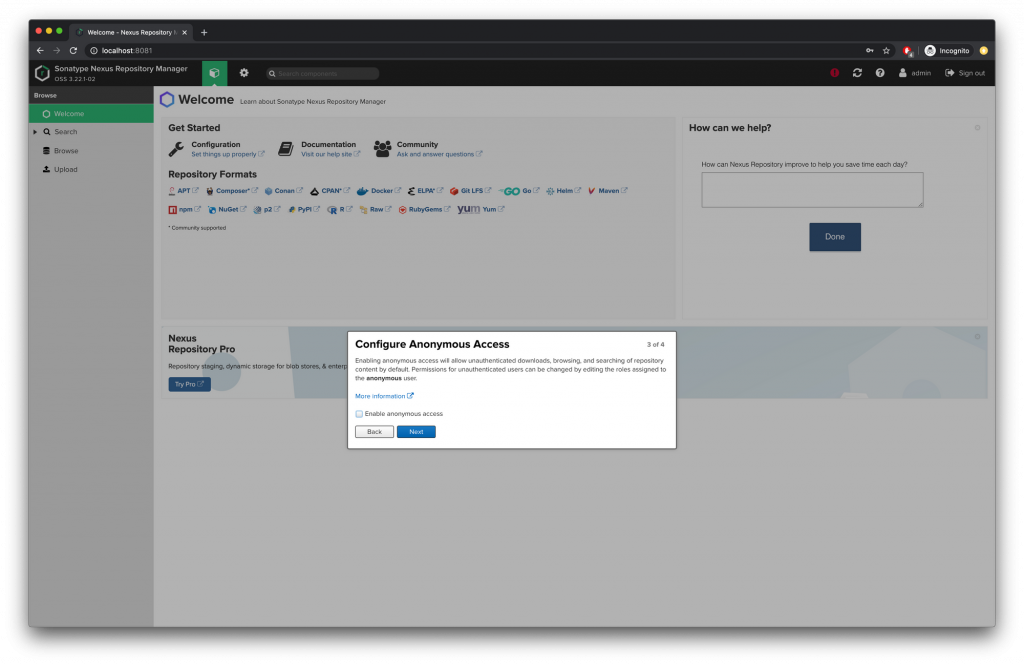Click the CPAN format link
The image size is (1024, 665).
coord(330,191)
